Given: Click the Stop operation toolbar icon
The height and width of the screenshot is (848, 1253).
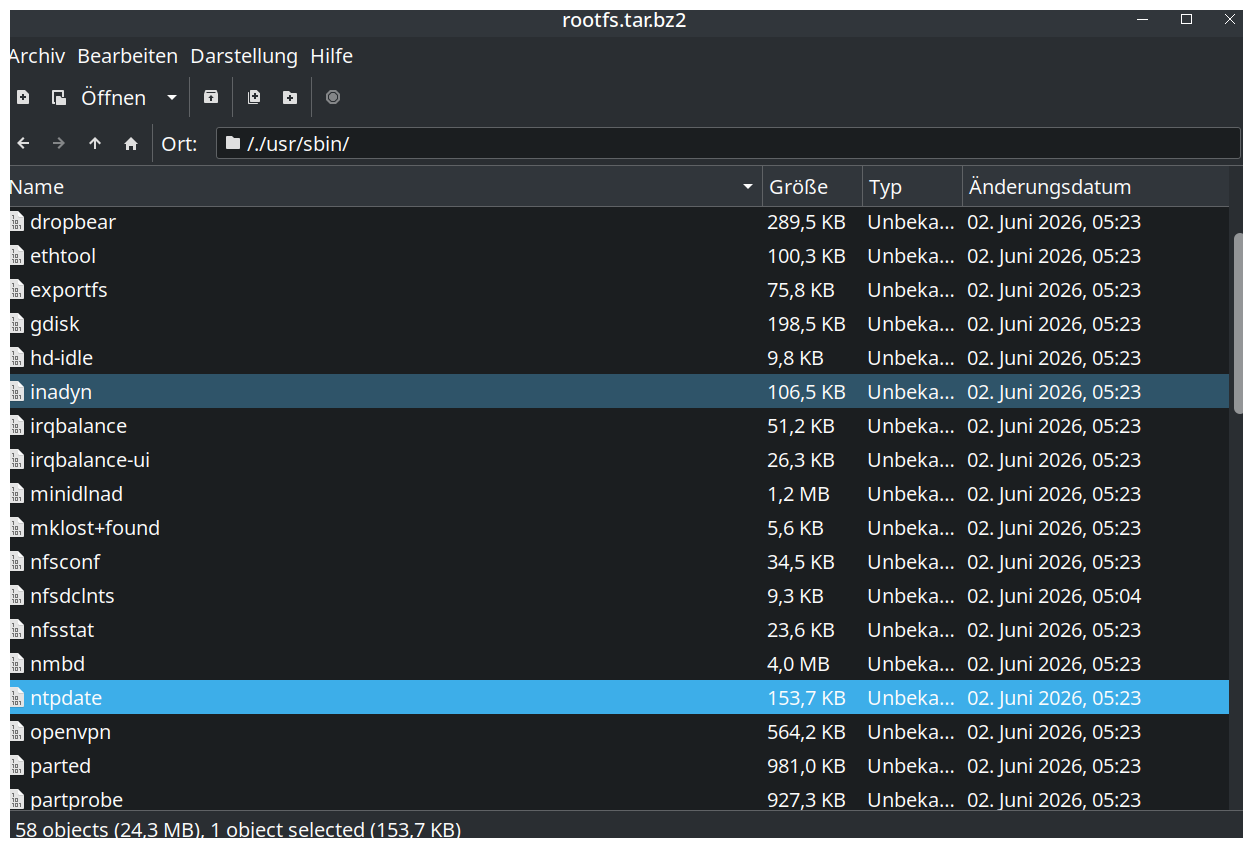Looking at the screenshot, I should pyautogui.click(x=333, y=97).
